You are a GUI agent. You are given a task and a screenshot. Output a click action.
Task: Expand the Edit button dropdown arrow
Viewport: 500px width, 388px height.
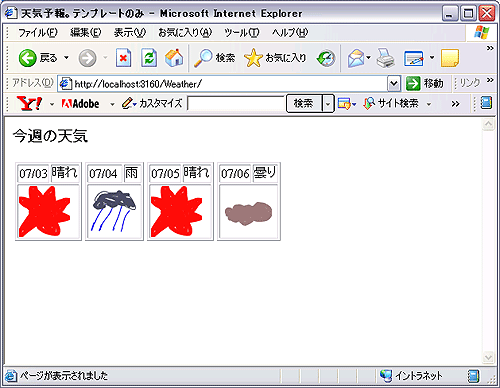432,58
